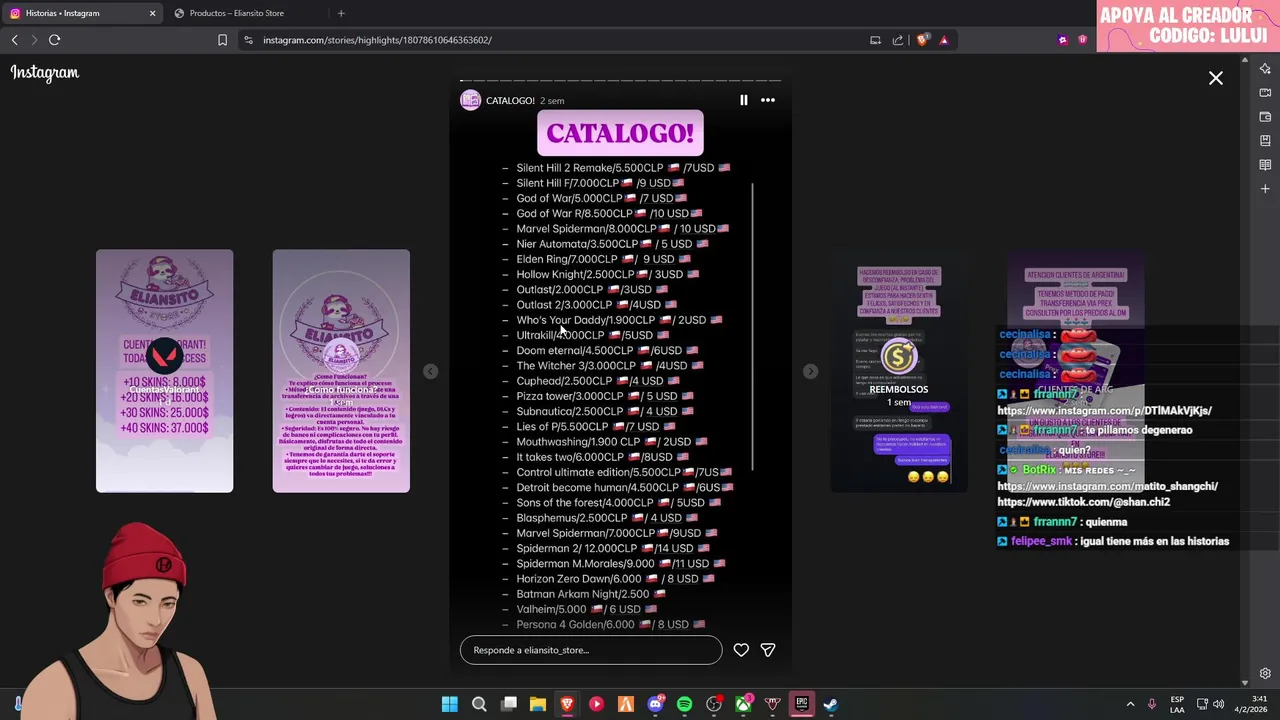Close the Instagram story viewer

[x=1216, y=78]
